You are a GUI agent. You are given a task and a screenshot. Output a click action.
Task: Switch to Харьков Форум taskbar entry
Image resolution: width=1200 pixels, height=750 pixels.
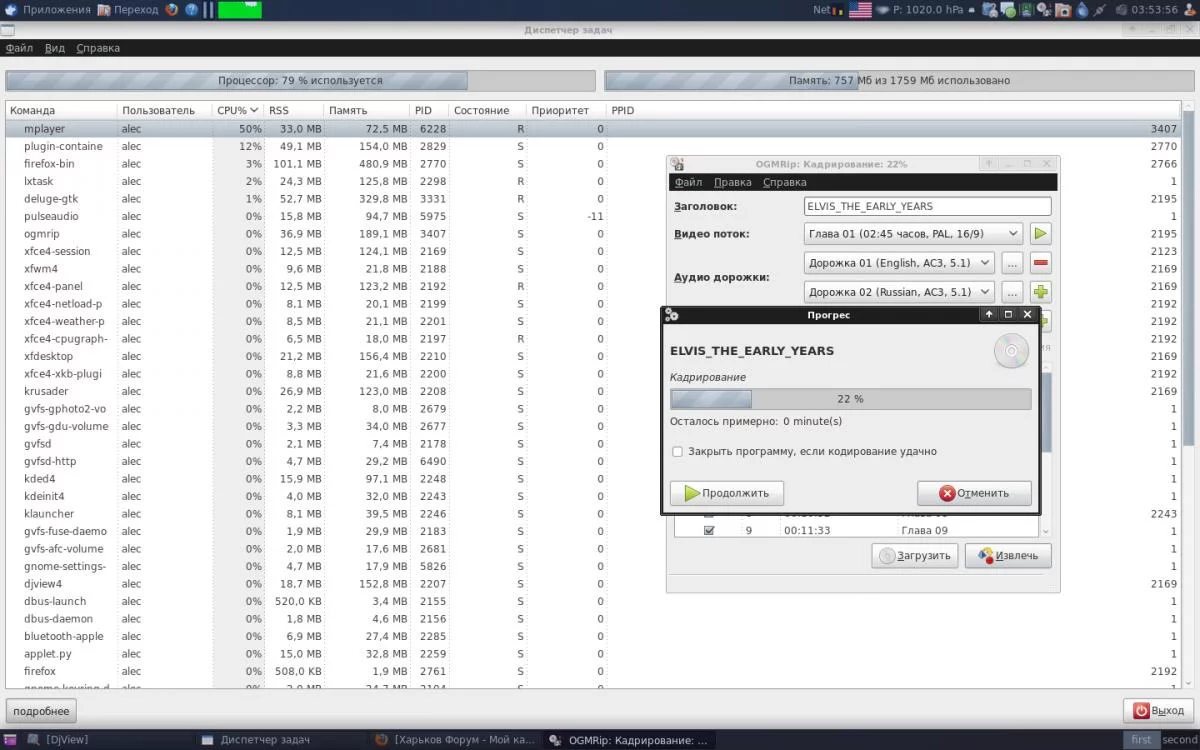pyautogui.click(x=456, y=740)
